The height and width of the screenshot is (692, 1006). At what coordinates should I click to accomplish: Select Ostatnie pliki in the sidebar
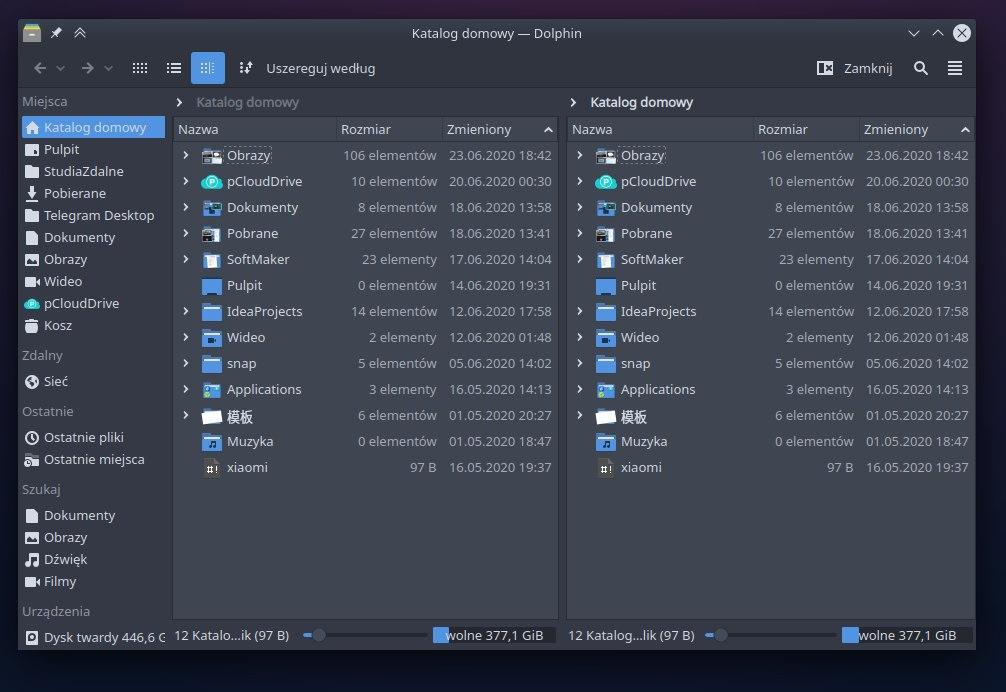point(83,437)
